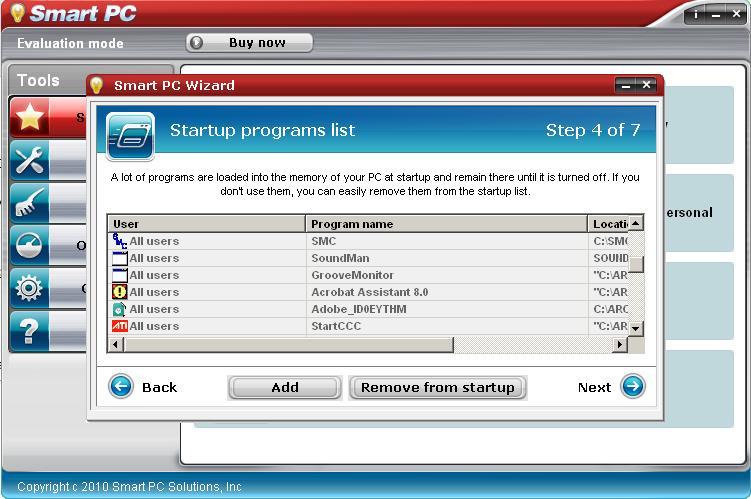This screenshot has width=751, height=499.
Task: Select the GrooveMonitor program name
Action: 353,275
